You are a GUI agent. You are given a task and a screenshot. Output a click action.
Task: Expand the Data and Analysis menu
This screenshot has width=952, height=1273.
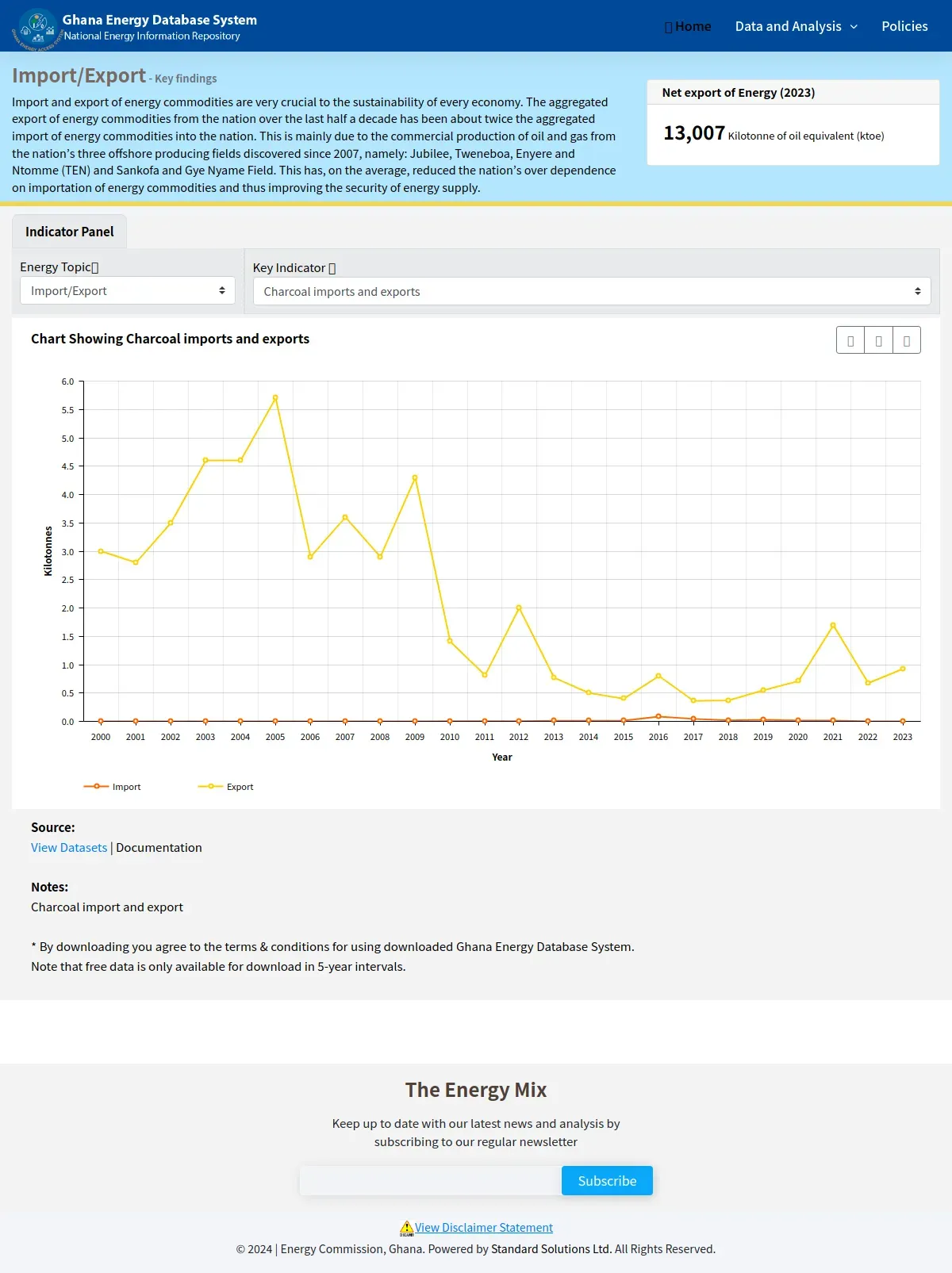pos(797,26)
